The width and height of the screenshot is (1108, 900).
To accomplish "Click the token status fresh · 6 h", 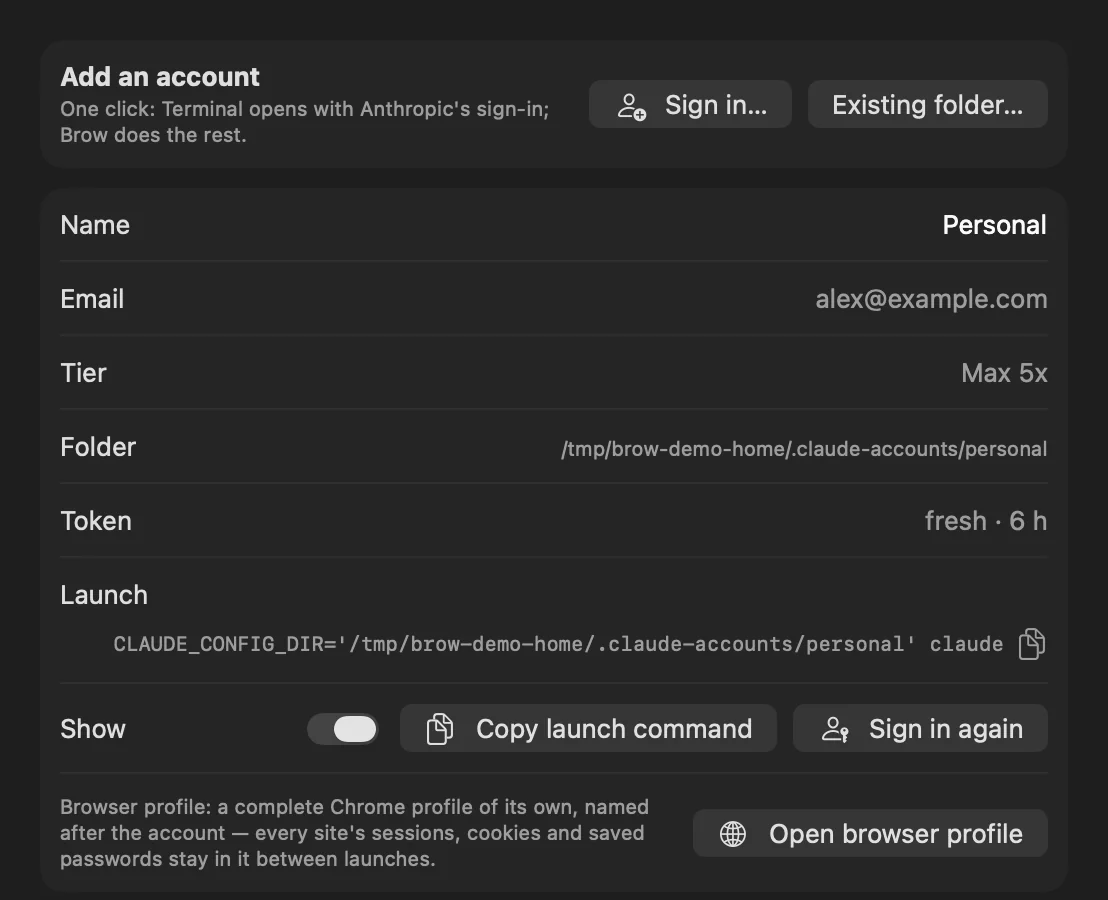I will pos(986,521).
